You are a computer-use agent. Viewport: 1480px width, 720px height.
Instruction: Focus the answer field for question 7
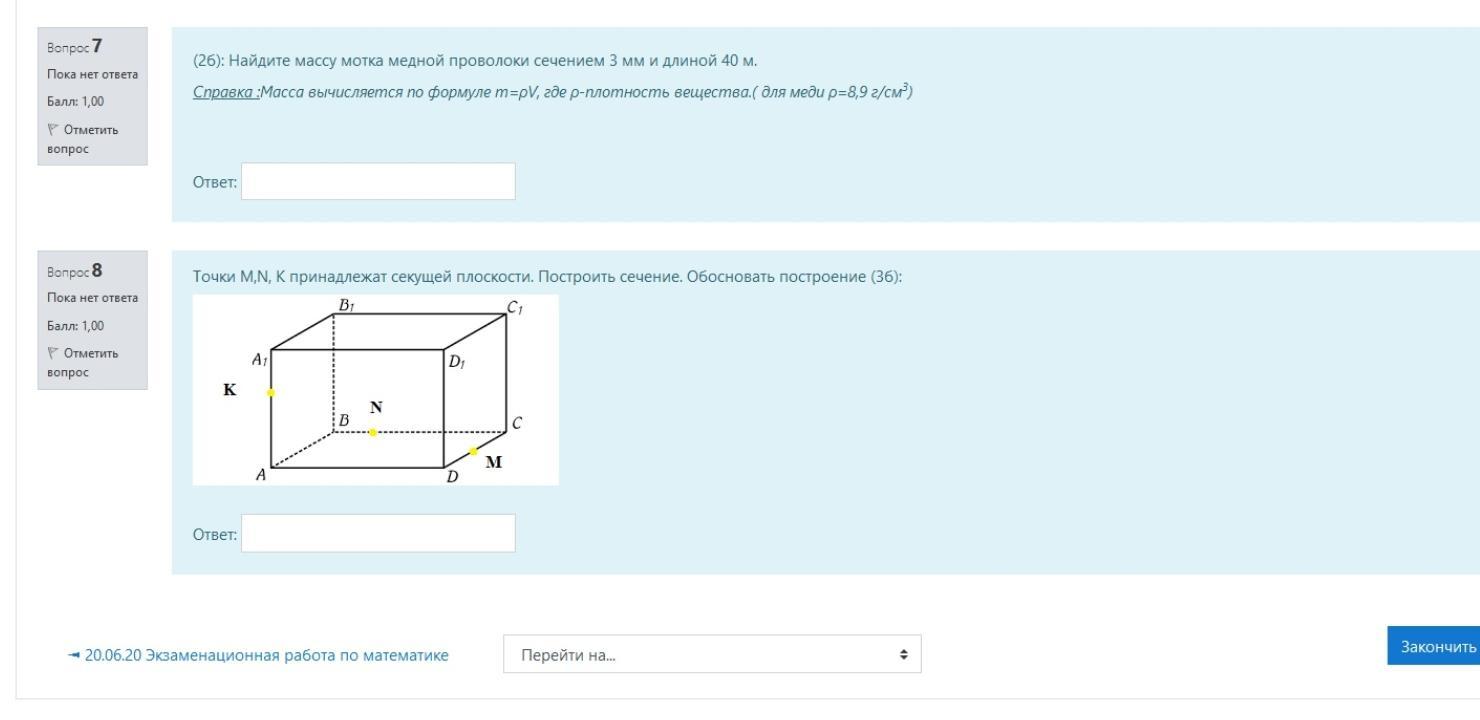click(x=378, y=181)
